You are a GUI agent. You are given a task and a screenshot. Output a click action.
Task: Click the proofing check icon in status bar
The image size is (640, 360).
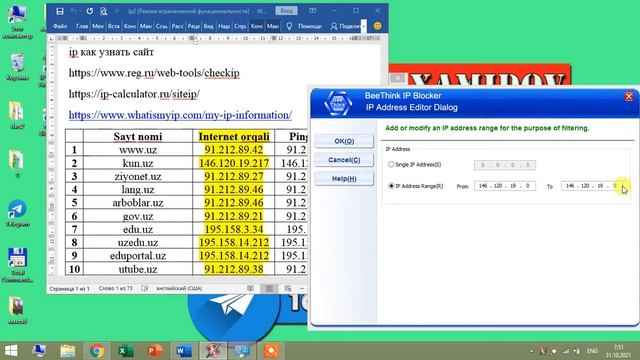coord(144,289)
